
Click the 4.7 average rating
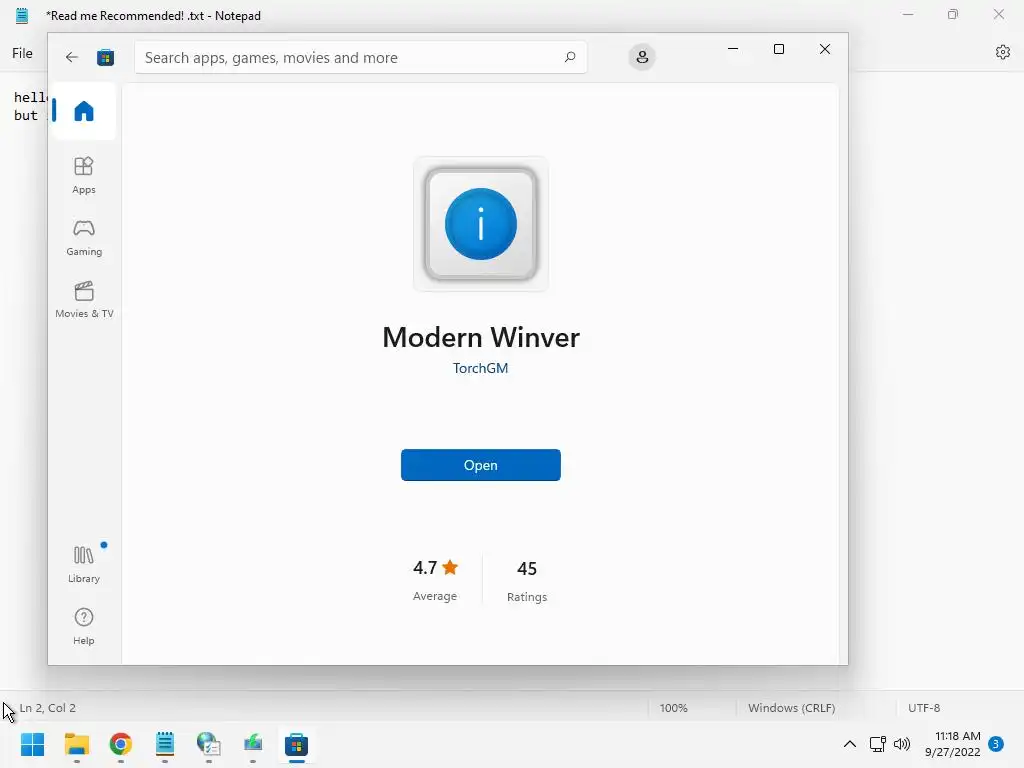pos(435,568)
